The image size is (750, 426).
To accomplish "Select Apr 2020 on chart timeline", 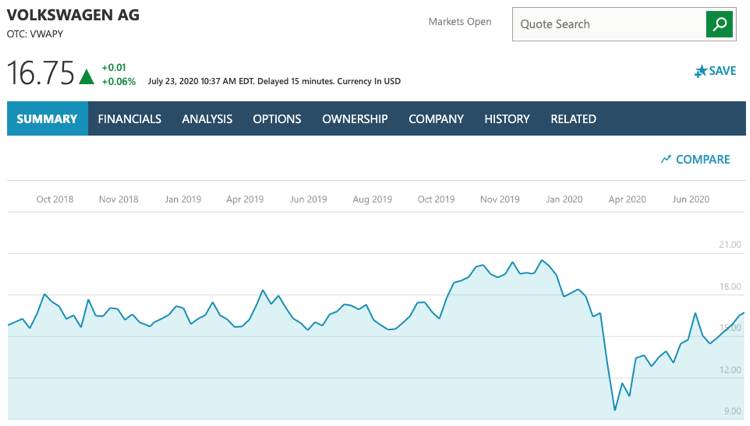I will point(627,199).
